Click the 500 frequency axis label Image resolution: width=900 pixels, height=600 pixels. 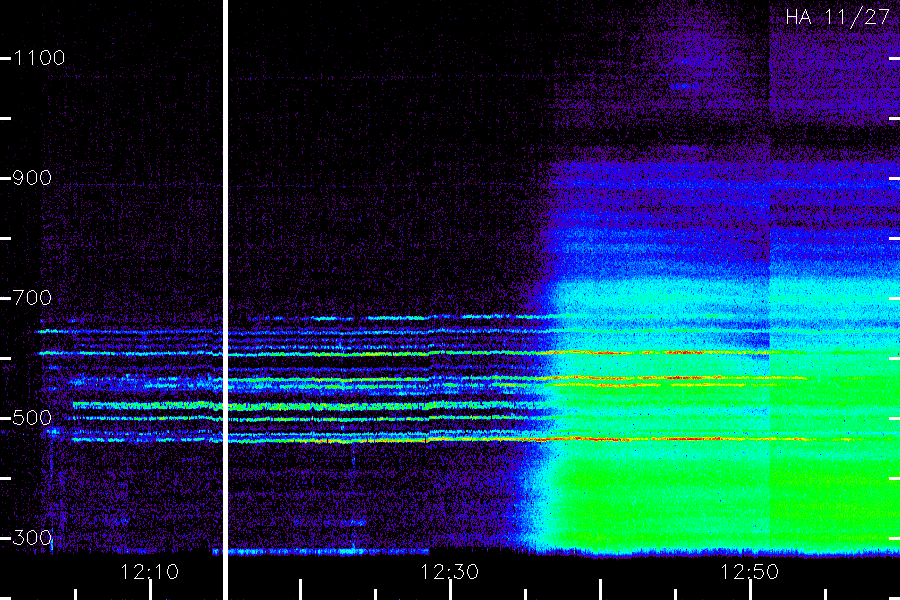click(32, 418)
